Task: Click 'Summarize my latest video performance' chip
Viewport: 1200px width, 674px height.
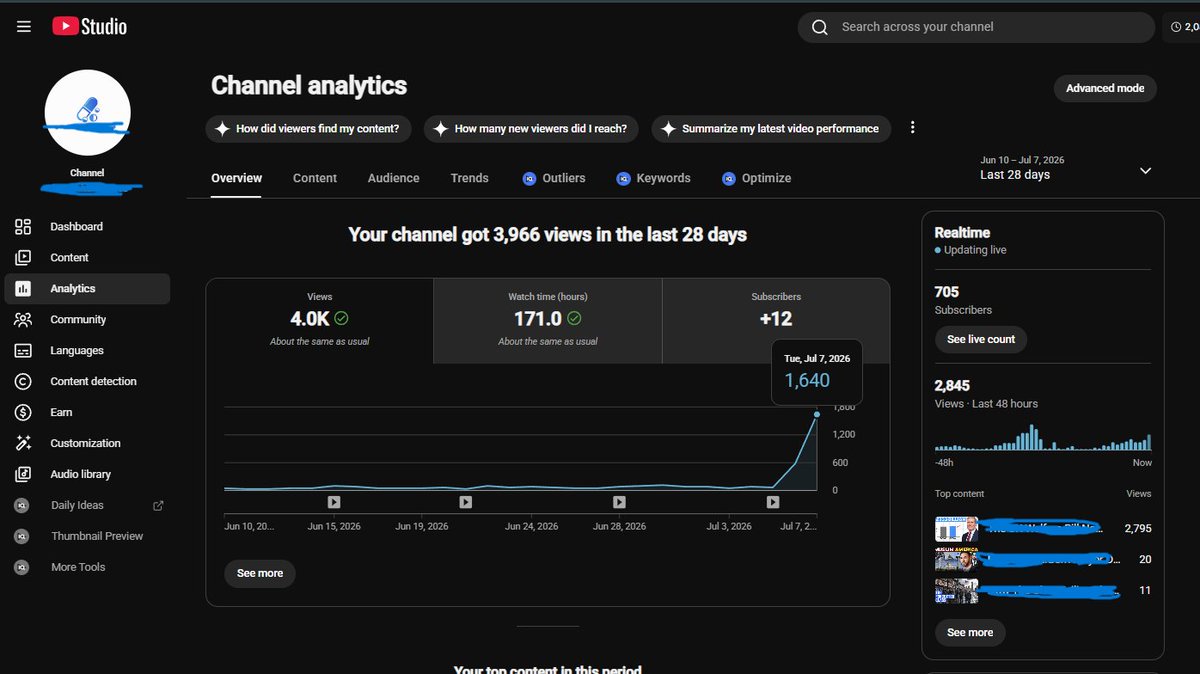Action: (x=771, y=128)
